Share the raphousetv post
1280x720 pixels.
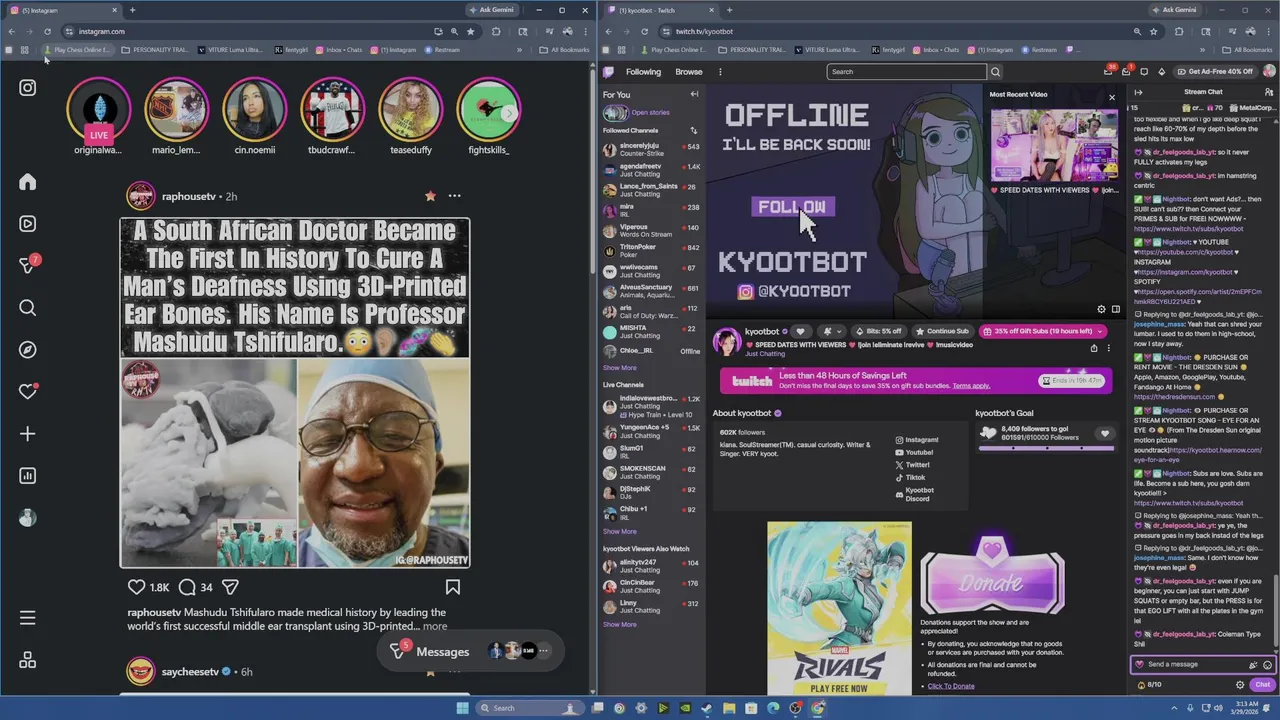(230, 587)
